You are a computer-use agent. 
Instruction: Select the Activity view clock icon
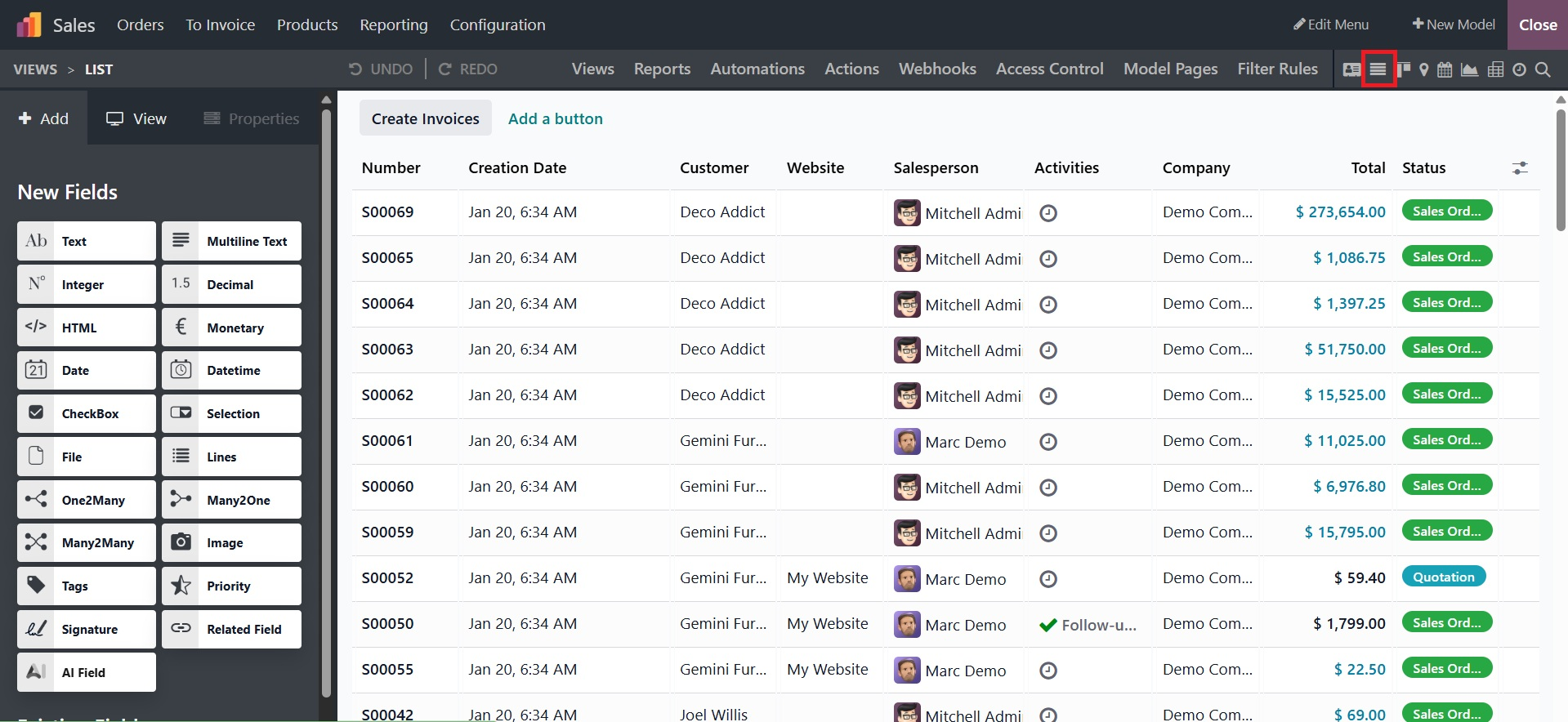coord(1519,69)
